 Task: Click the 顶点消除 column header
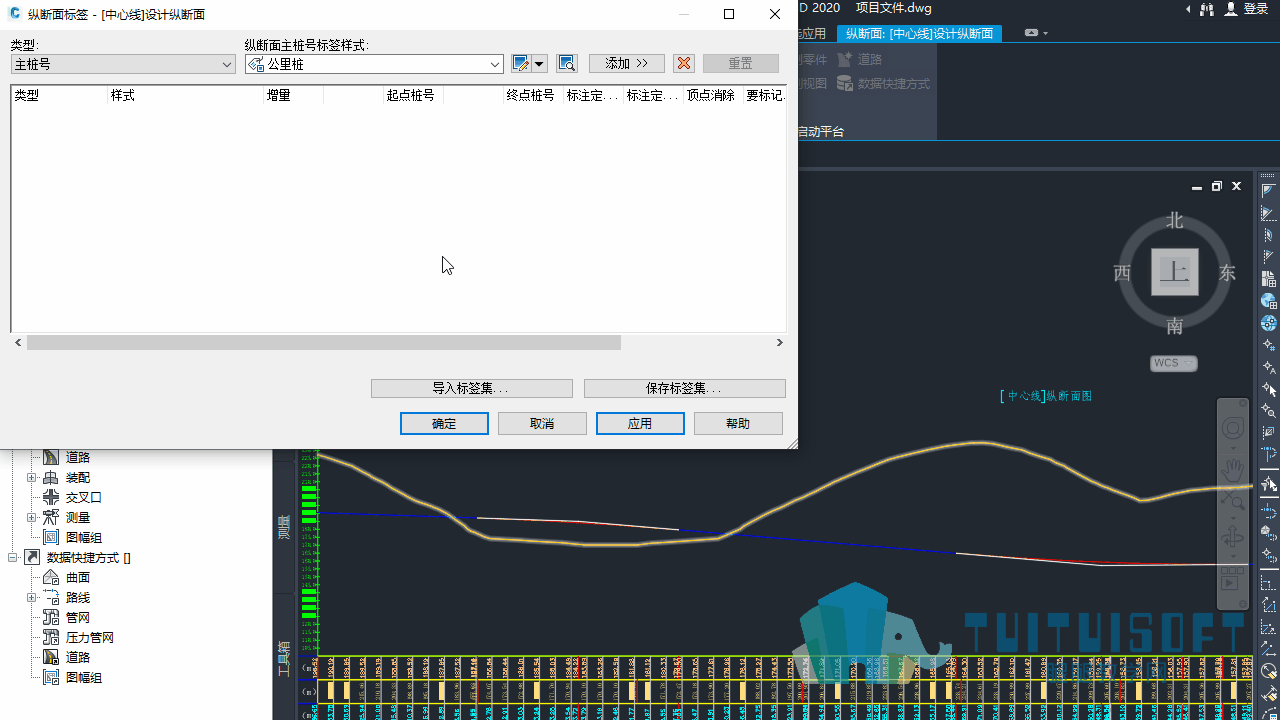pyautogui.click(x=711, y=95)
